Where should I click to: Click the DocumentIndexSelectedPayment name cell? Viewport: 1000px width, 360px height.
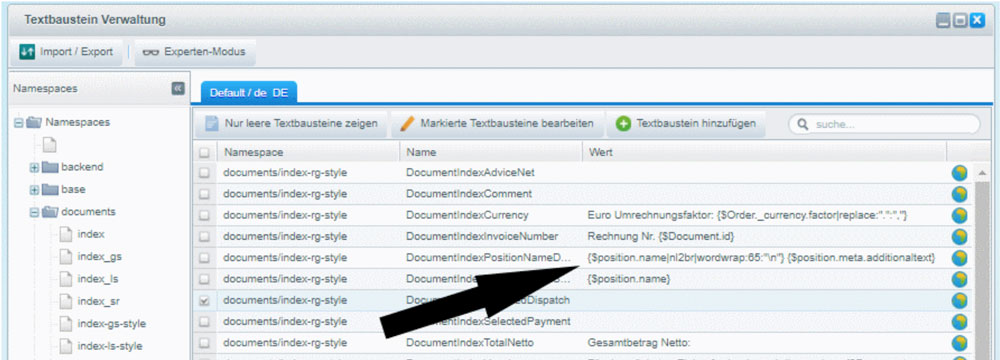coord(491,321)
